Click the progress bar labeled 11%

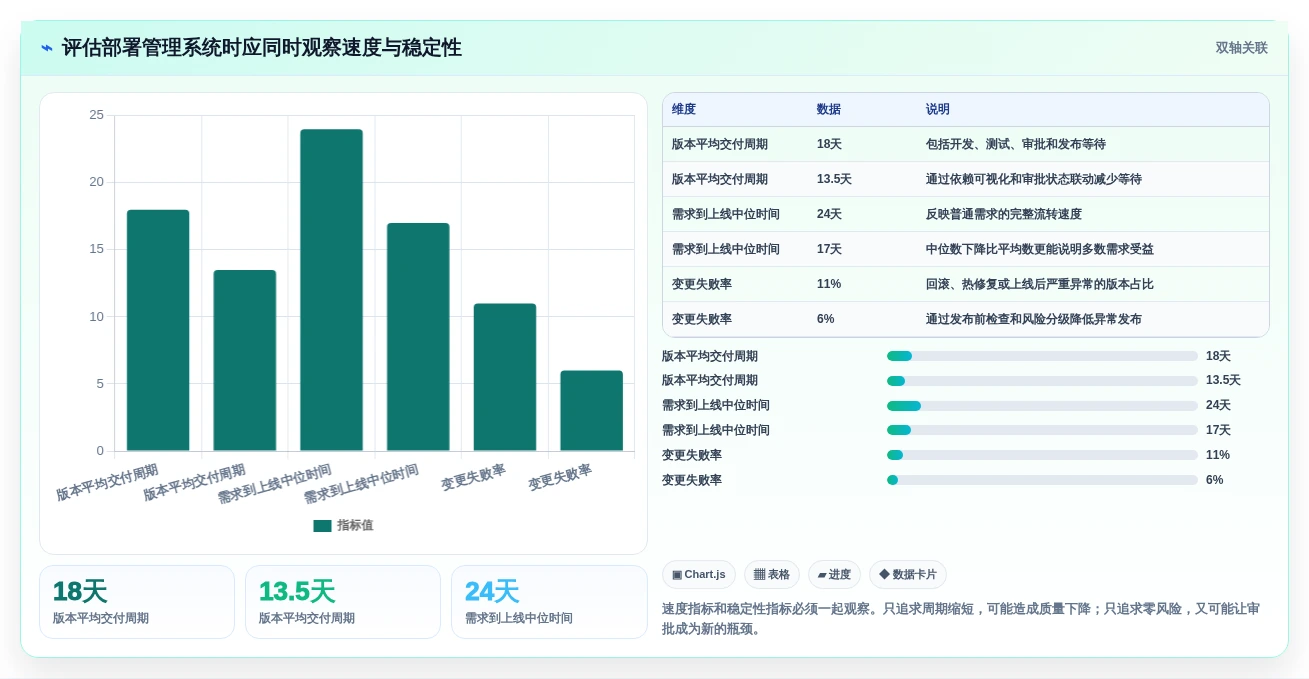pyautogui.click(x=1042, y=455)
